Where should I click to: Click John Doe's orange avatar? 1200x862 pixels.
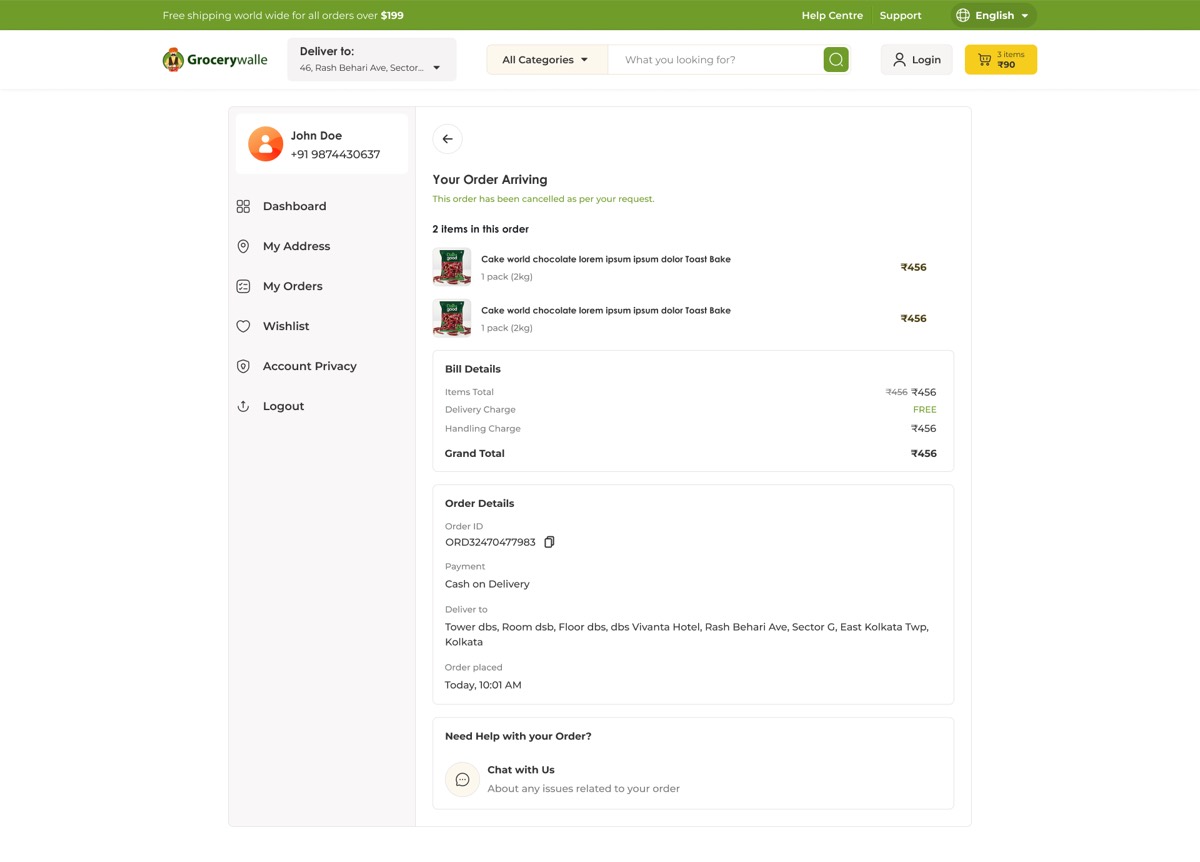click(266, 144)
